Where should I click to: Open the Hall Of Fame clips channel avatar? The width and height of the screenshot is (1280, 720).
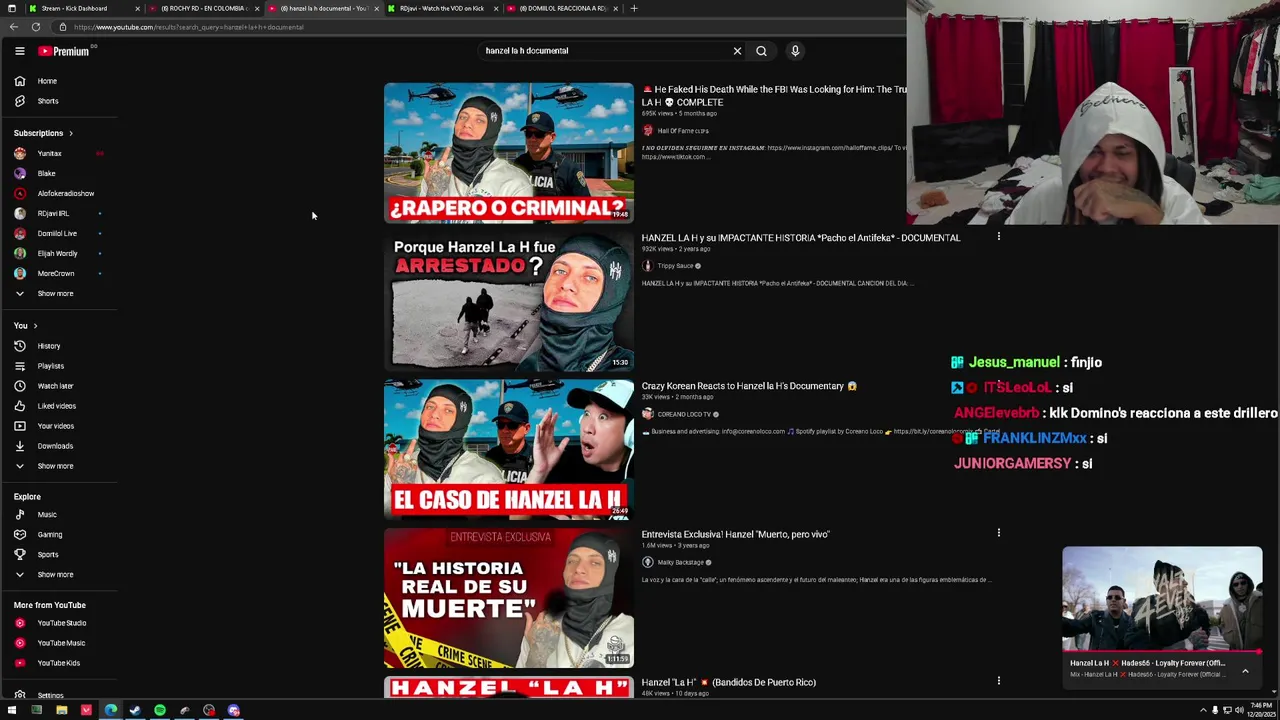(x=647, y=131)
